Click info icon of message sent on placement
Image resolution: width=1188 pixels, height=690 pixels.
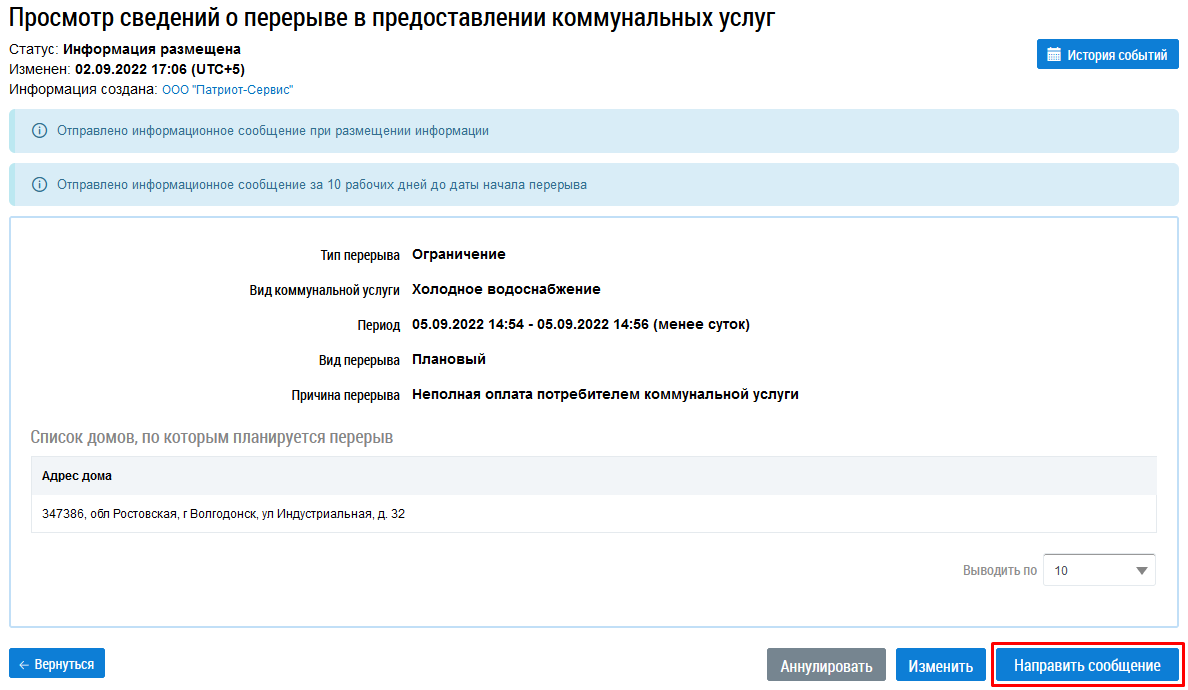(x=39, y=130)
